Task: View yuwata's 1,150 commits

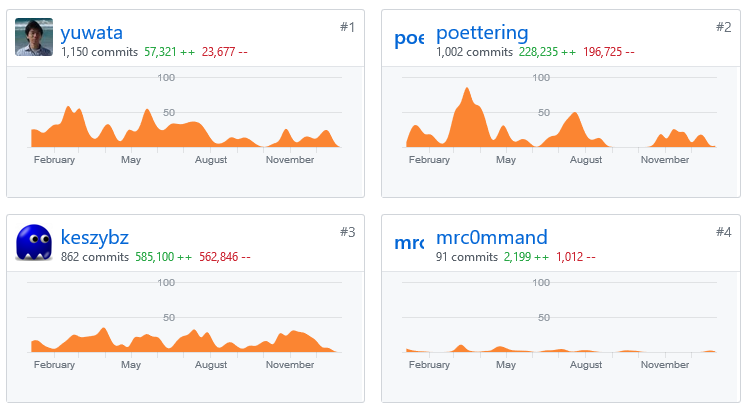Action: coord(99,52)
